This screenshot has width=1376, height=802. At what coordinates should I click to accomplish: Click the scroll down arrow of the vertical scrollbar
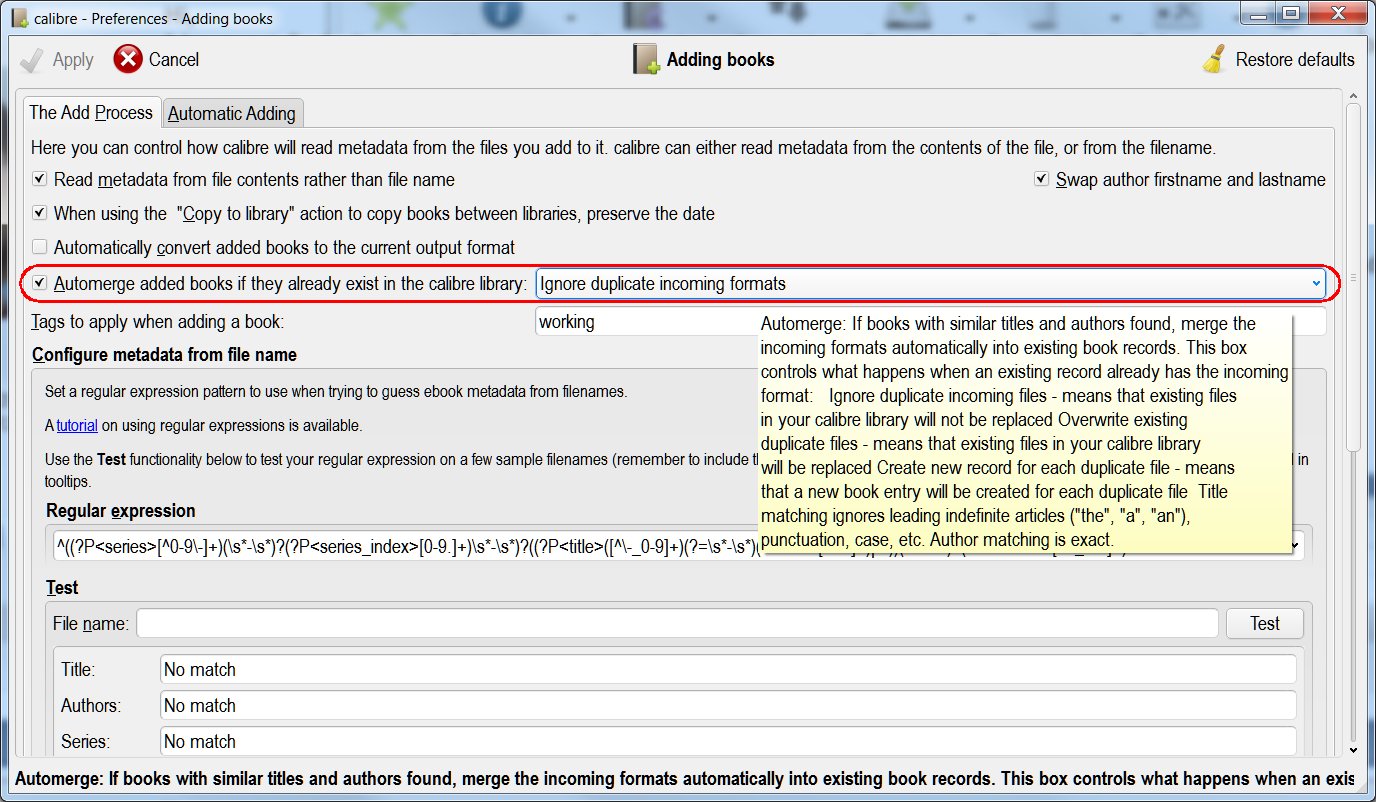pos(1353,750)
